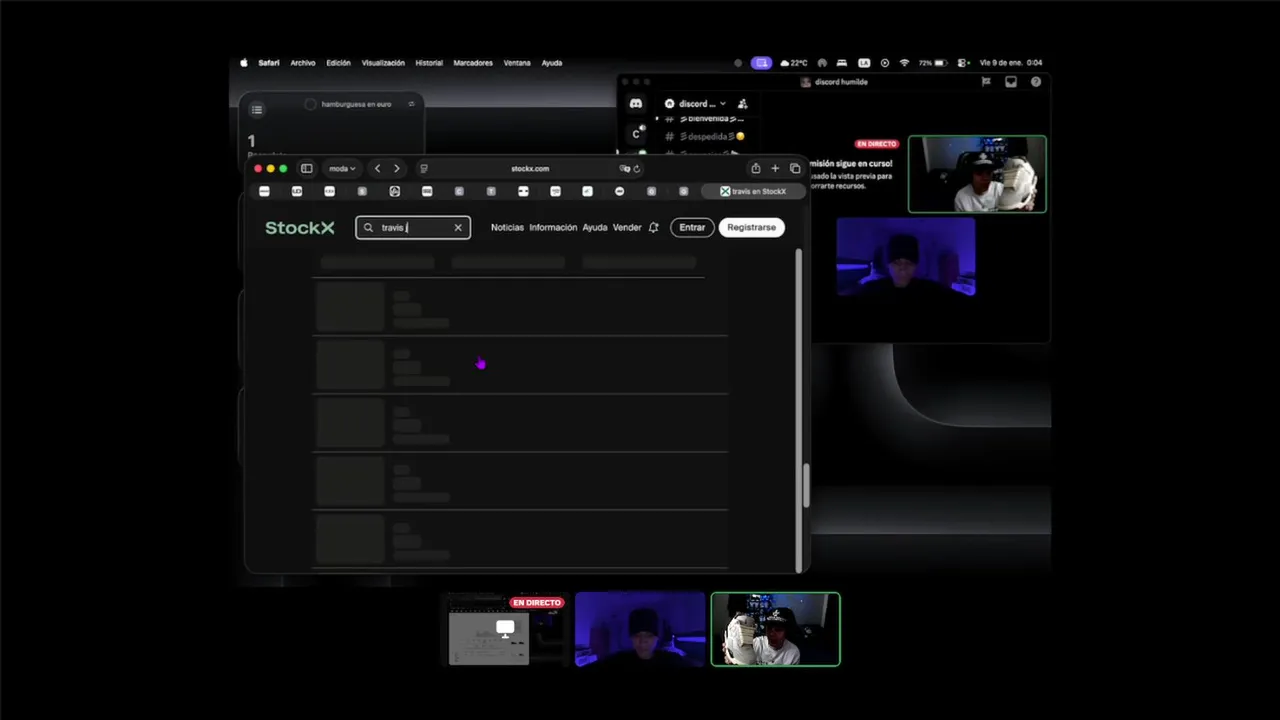1280x720 pixels.
Task: Select the 'travis en StockX' tab
Action: pos(754,191)
